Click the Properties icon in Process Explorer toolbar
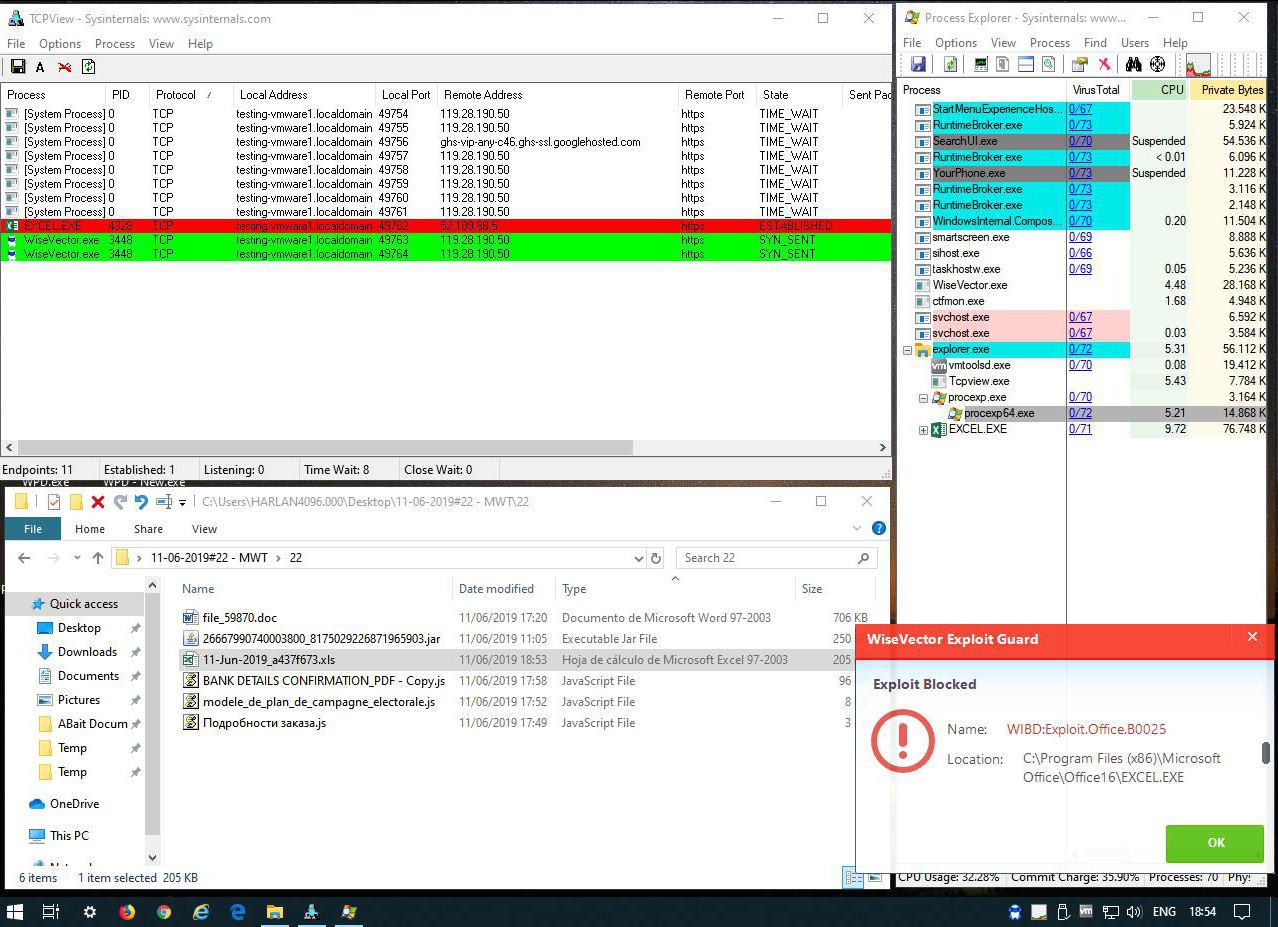Screen dimensions: 1278x927 (x=1080, y=65)
